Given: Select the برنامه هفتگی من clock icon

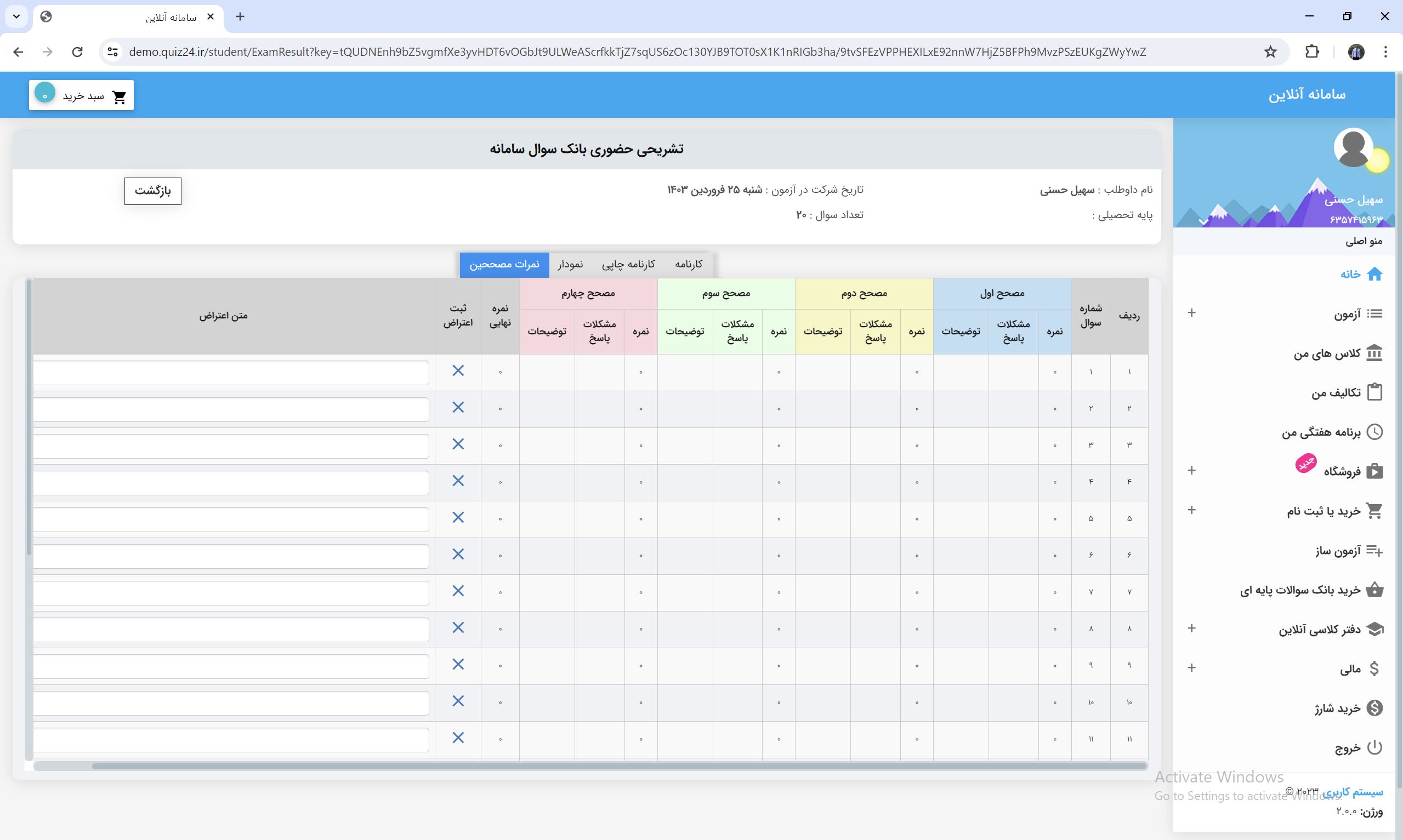Looking at the screenshot, I should [1374, 432].
